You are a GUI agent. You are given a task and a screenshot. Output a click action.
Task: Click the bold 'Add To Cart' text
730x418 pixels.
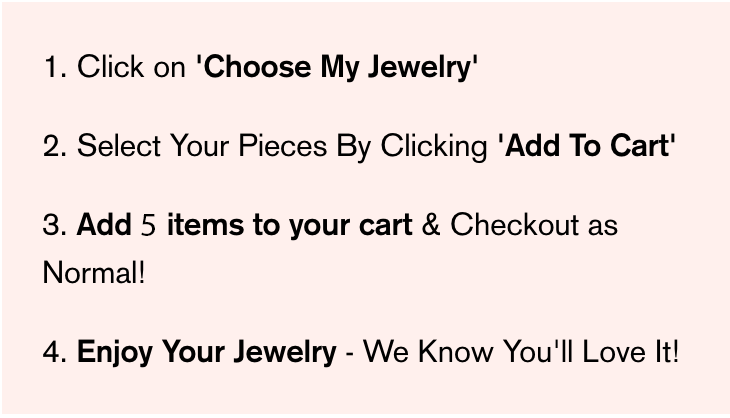pyautogui.click(x=587, y=146)
